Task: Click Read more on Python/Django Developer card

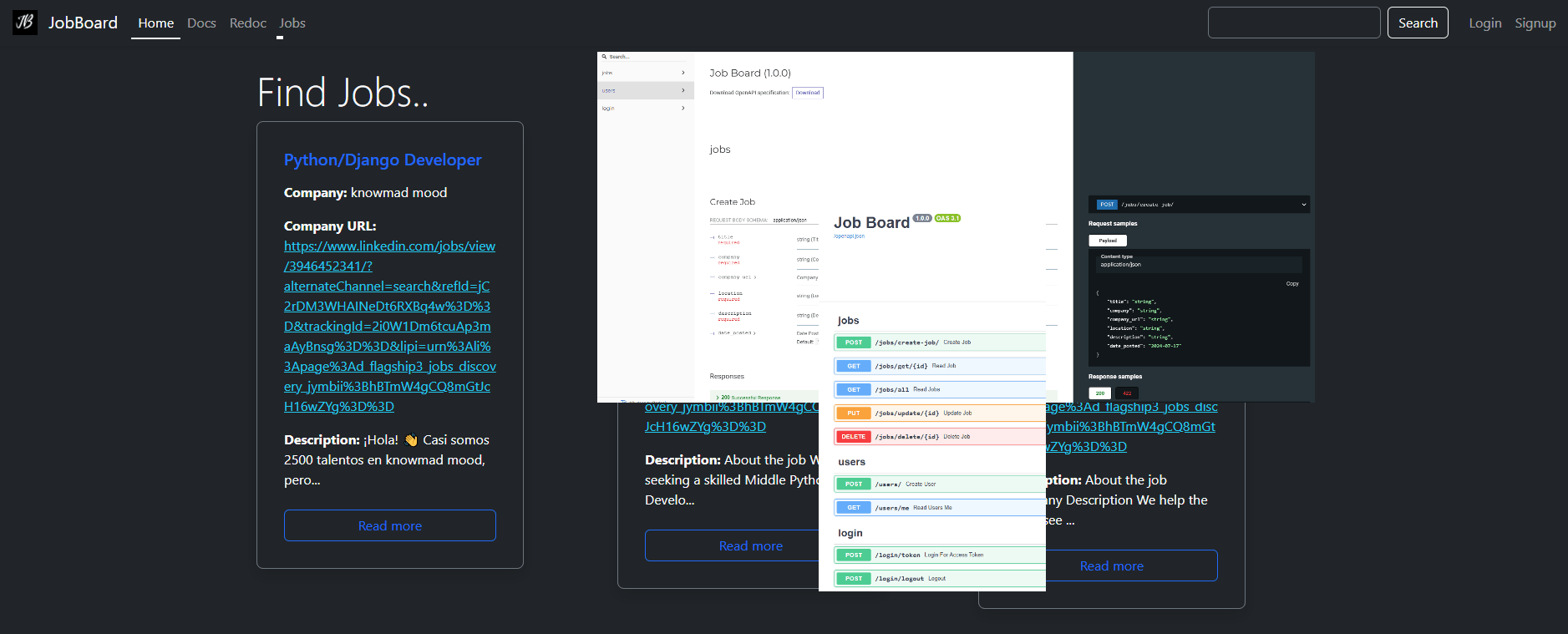Action: click(389, 525)
